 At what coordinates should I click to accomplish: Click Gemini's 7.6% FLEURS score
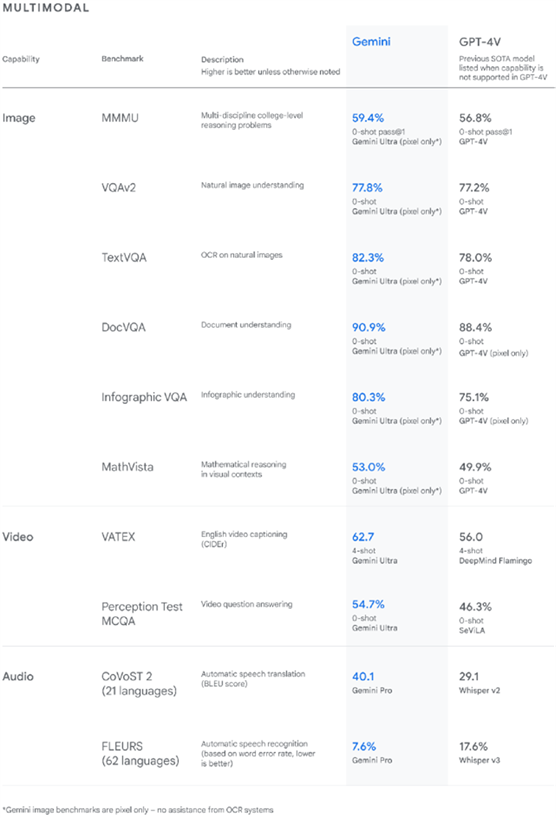point(364,747)
